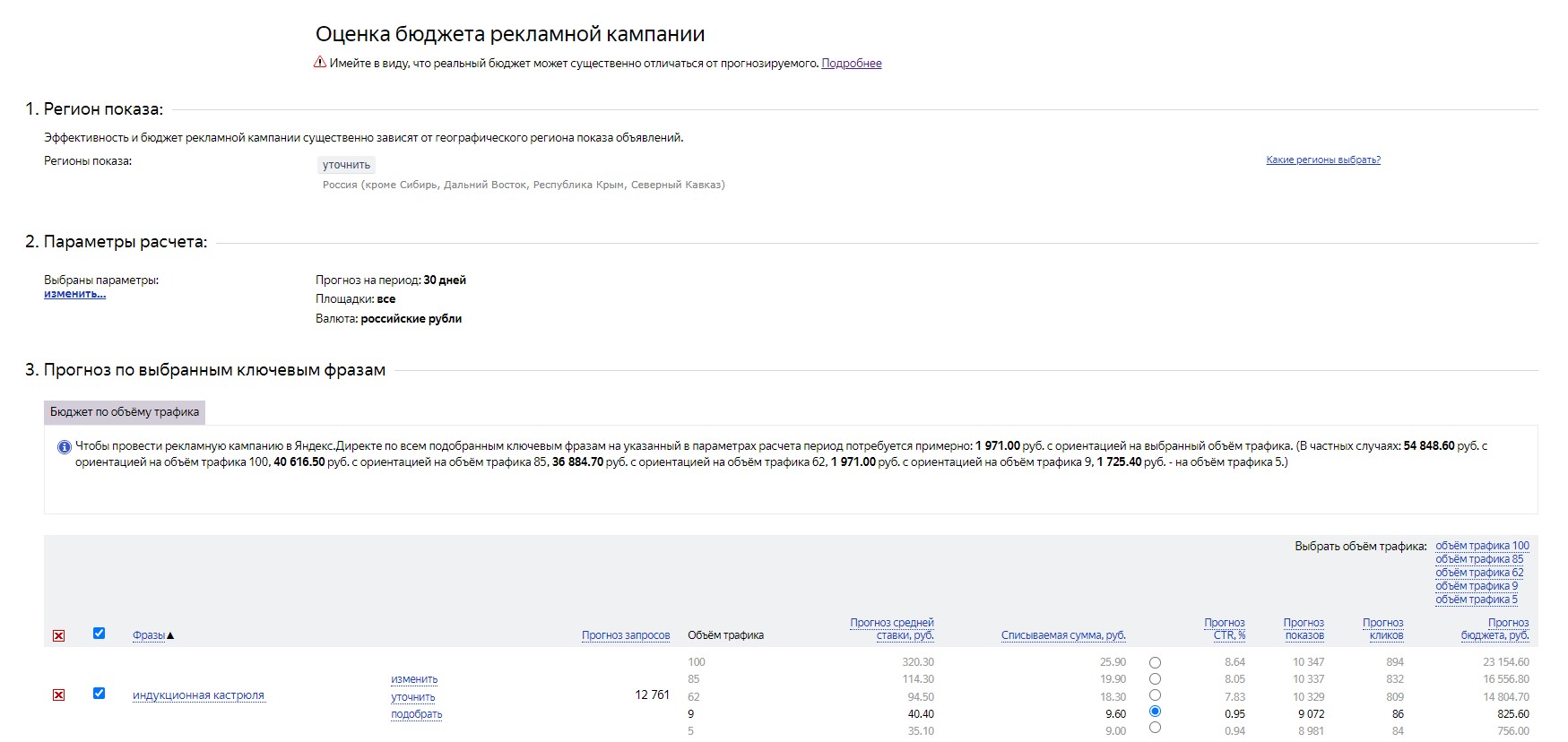This screenshot has width=1568, height=742.
Task: Open the Бюджет по объёму трафика tab
Action: 125,412
